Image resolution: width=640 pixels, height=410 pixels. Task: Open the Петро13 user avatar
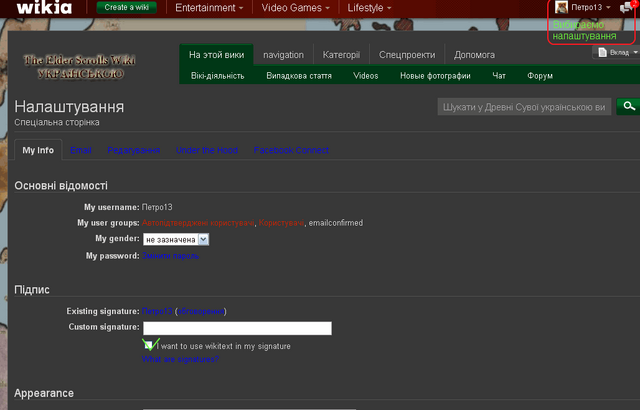561,7
